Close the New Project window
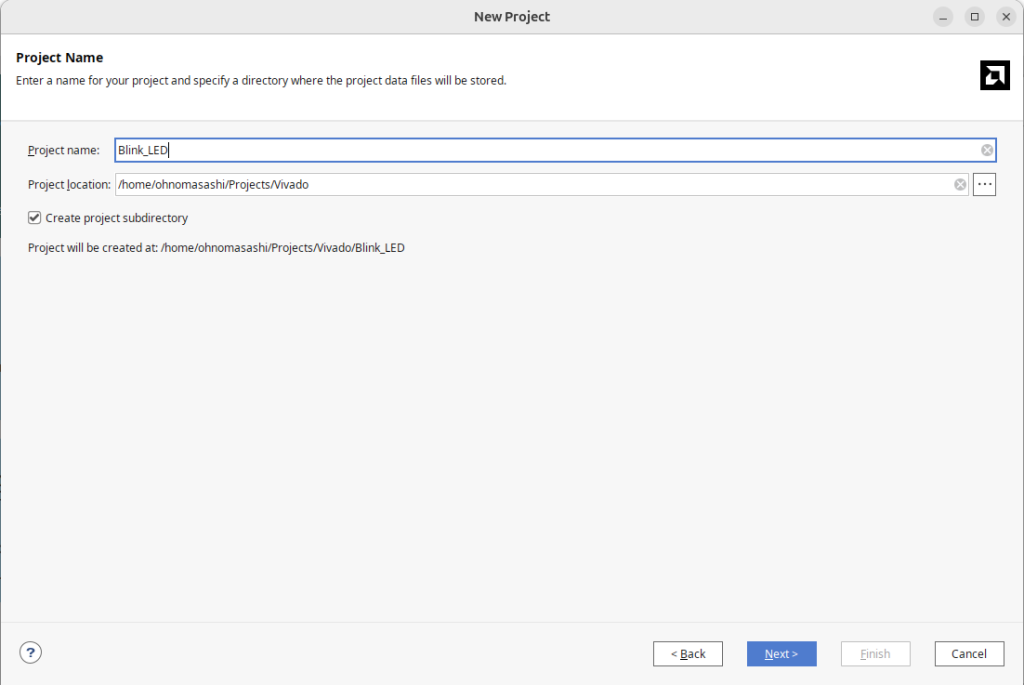The width and height of the screenshot is (1024, 685). tap(1006, 17)
